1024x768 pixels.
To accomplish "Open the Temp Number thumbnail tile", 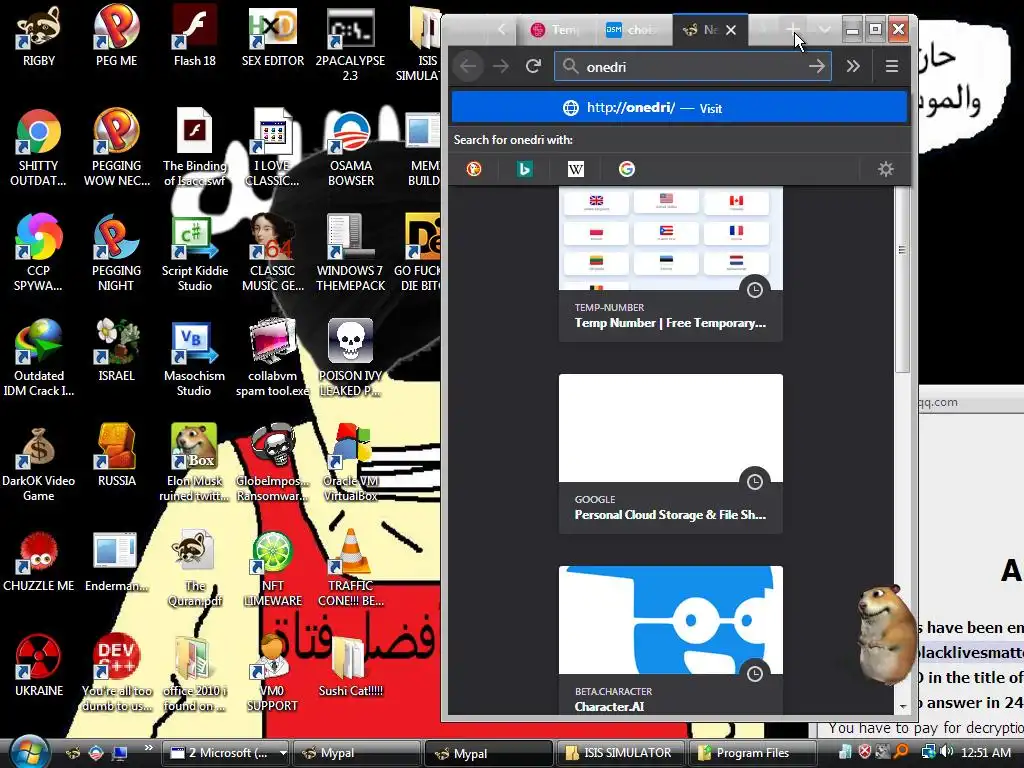I will tap(671, 264).
